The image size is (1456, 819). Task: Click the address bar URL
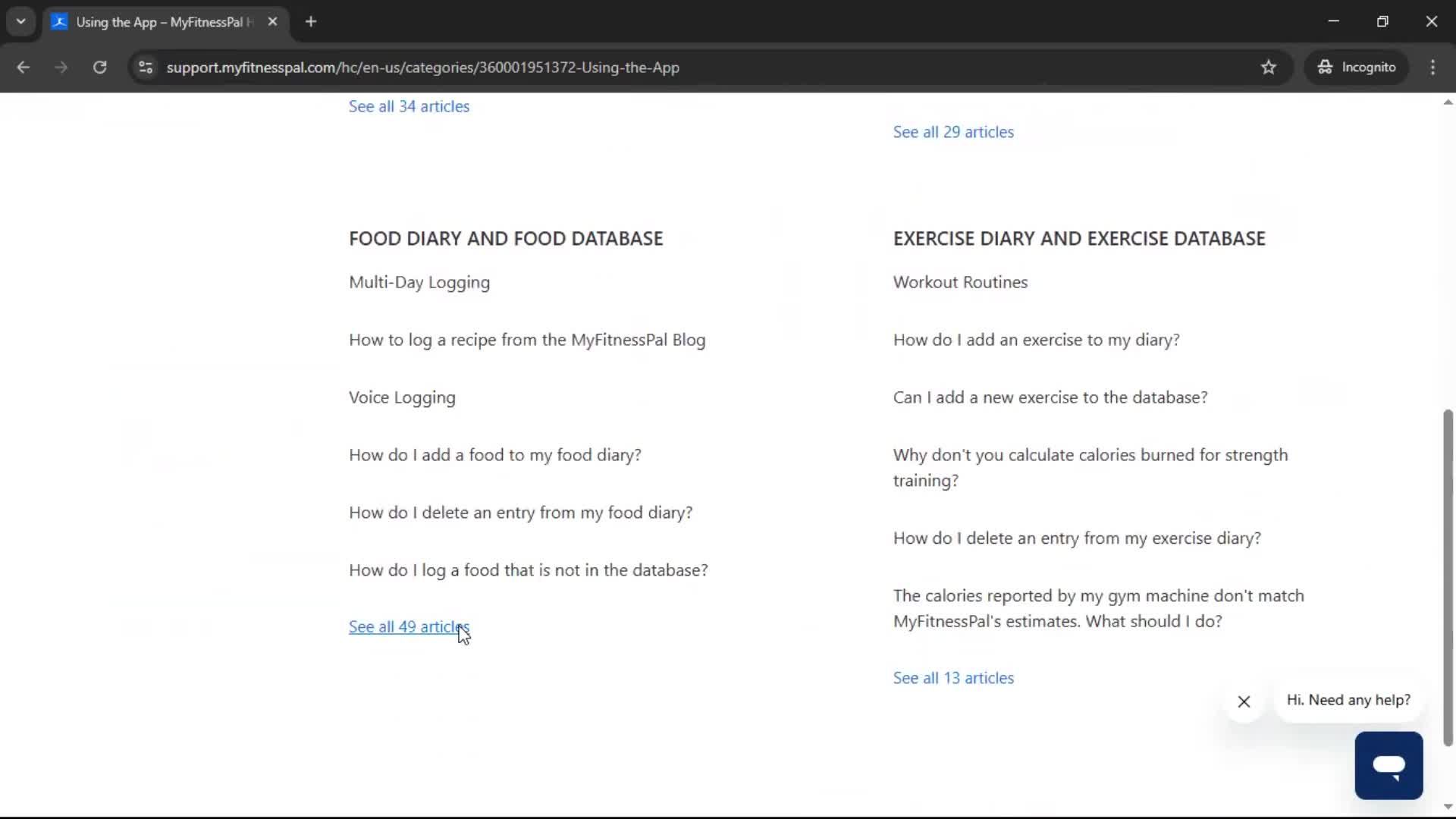[x=422, y=67]
